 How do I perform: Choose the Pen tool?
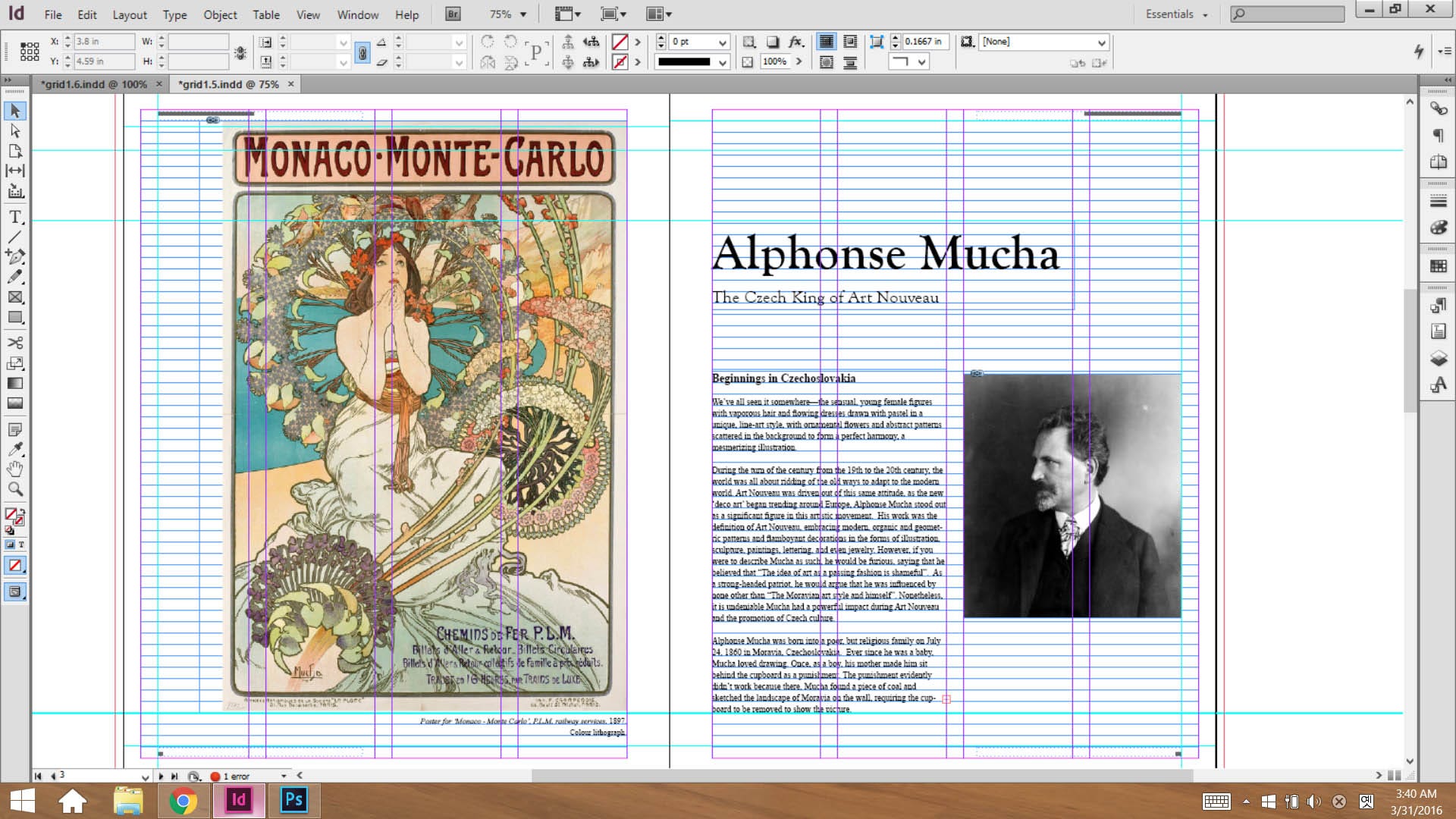click(x=14, y=256)
